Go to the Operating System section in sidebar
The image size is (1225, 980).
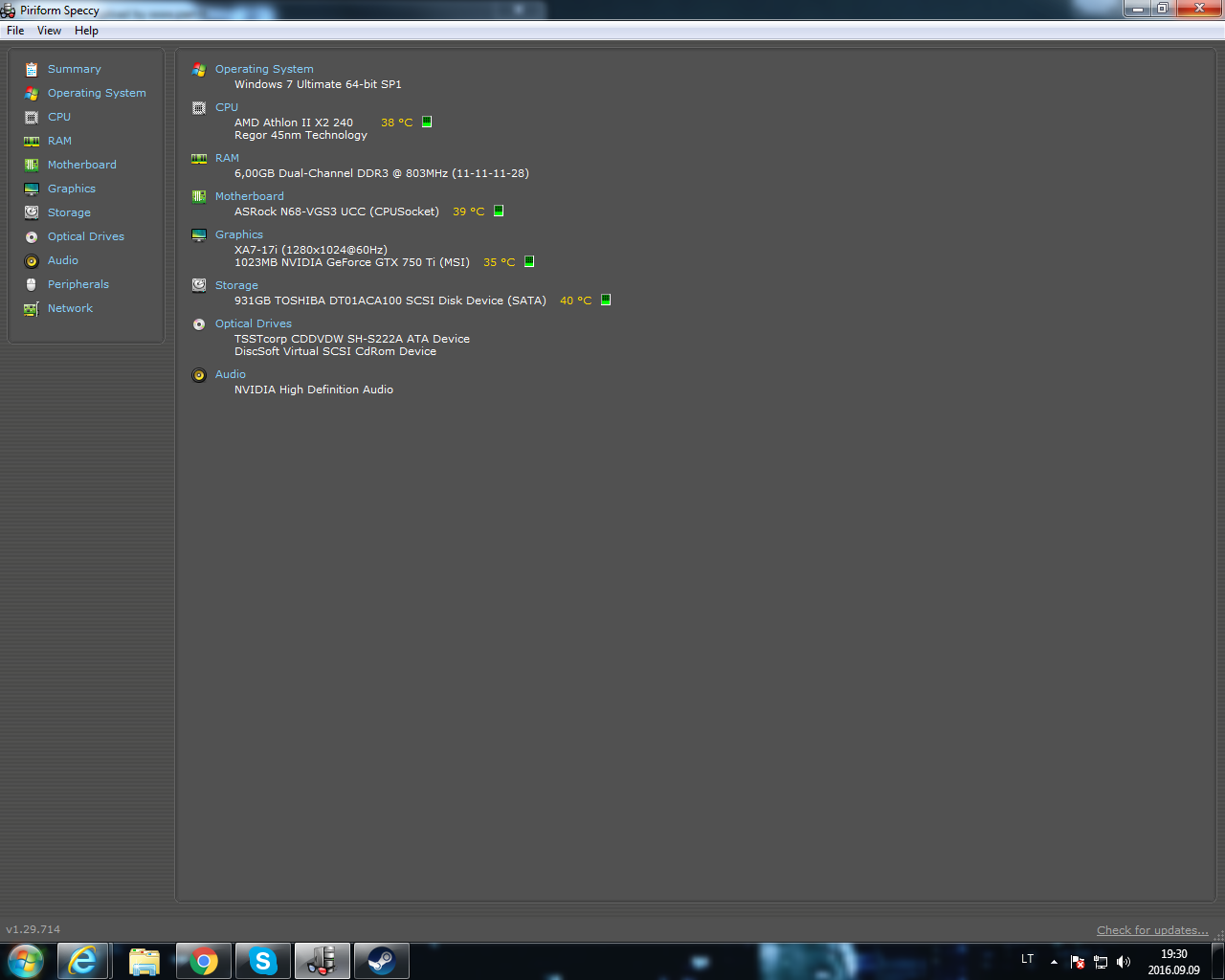pos(97,93)
